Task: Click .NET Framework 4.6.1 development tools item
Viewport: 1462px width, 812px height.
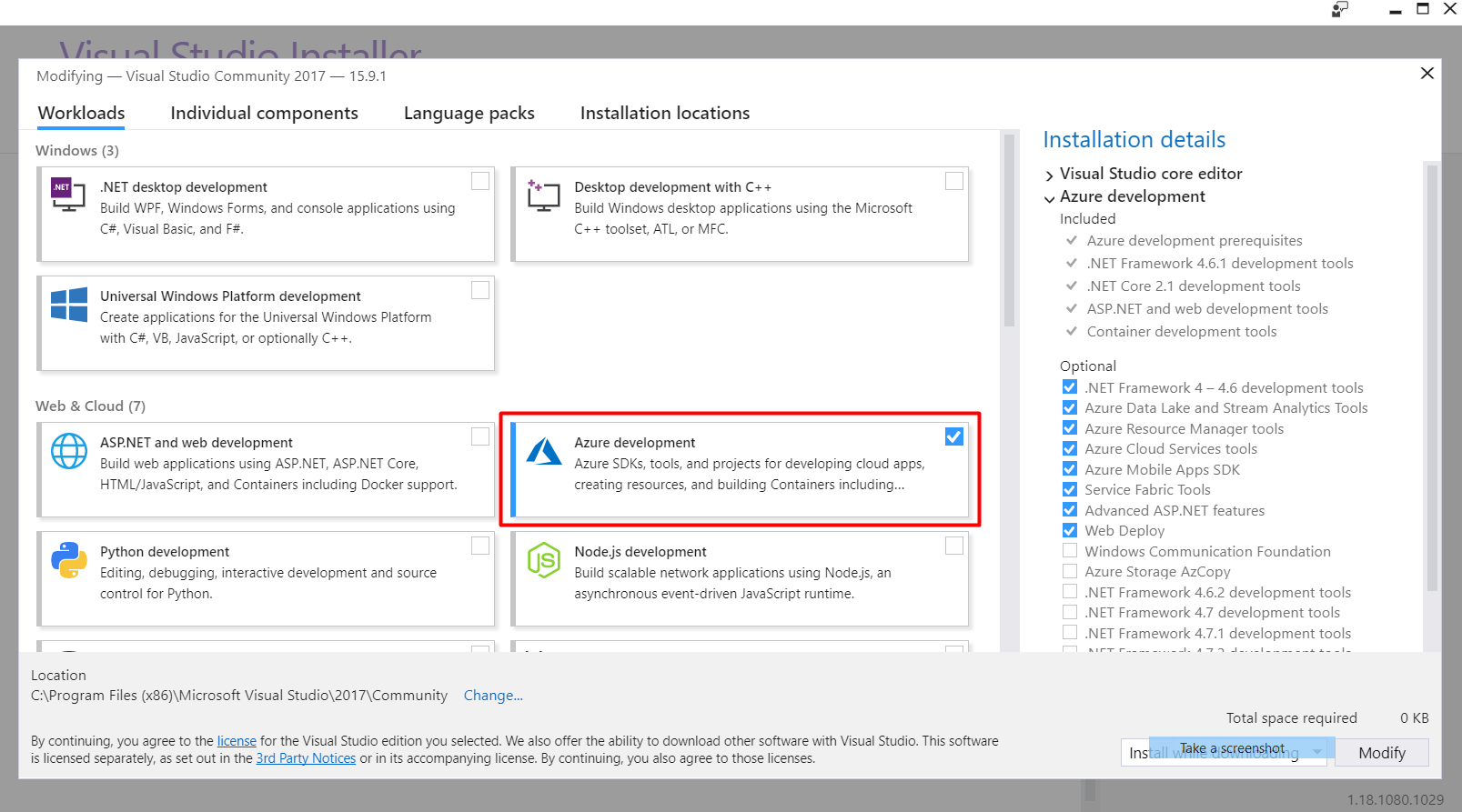Action: 1220,263
